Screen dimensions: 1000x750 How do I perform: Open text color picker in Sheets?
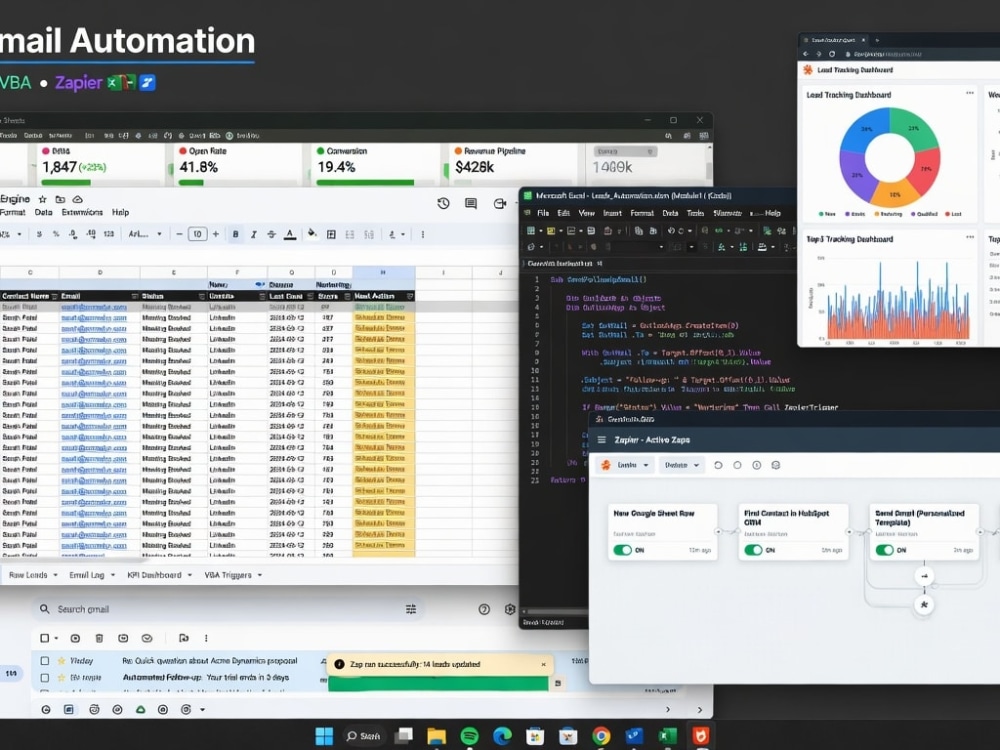290,235
